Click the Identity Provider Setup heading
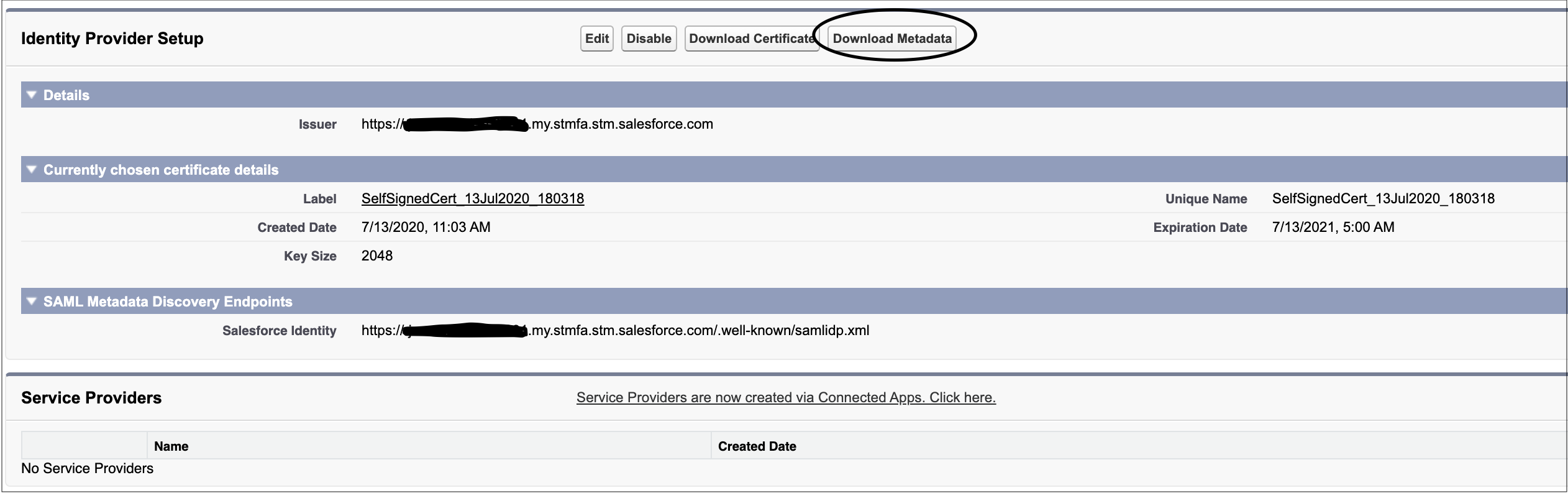The height and width of the screenshot is (493, 1568). 112,39
